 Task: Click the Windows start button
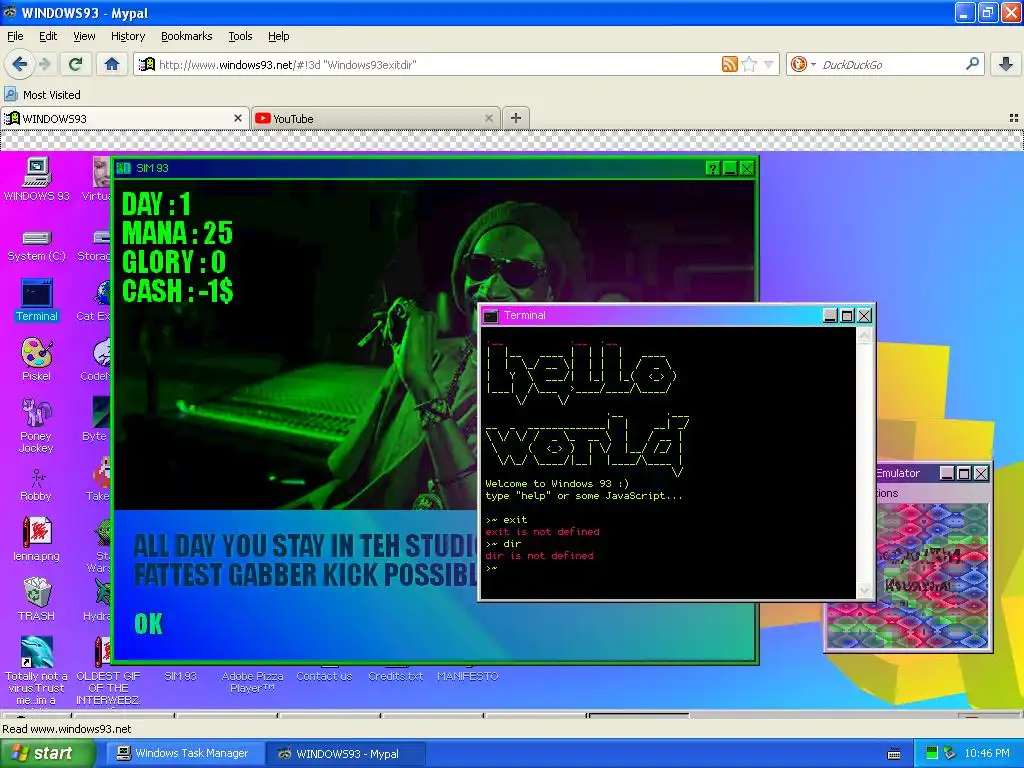coord(47,754)
